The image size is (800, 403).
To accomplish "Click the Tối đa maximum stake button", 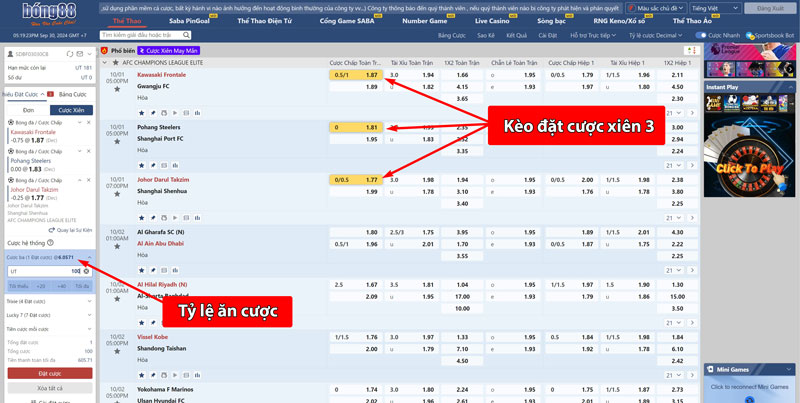I will pyautogui.click(x=82, y=286).
